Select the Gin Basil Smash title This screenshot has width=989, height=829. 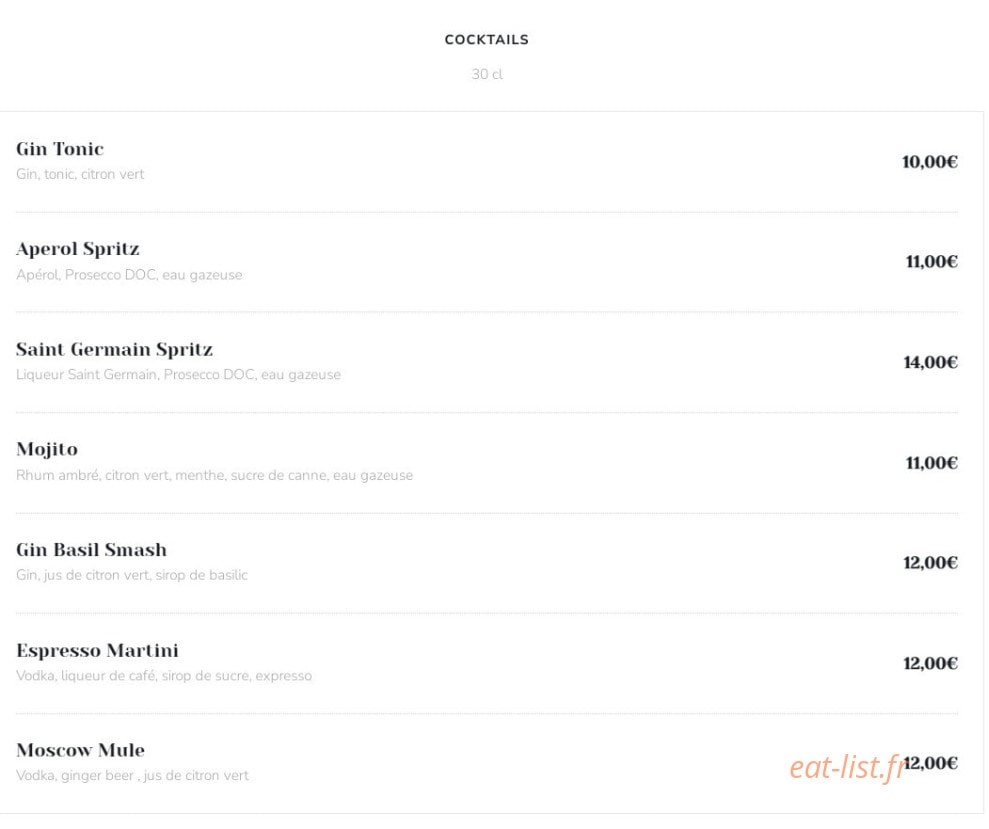[91, 550]
